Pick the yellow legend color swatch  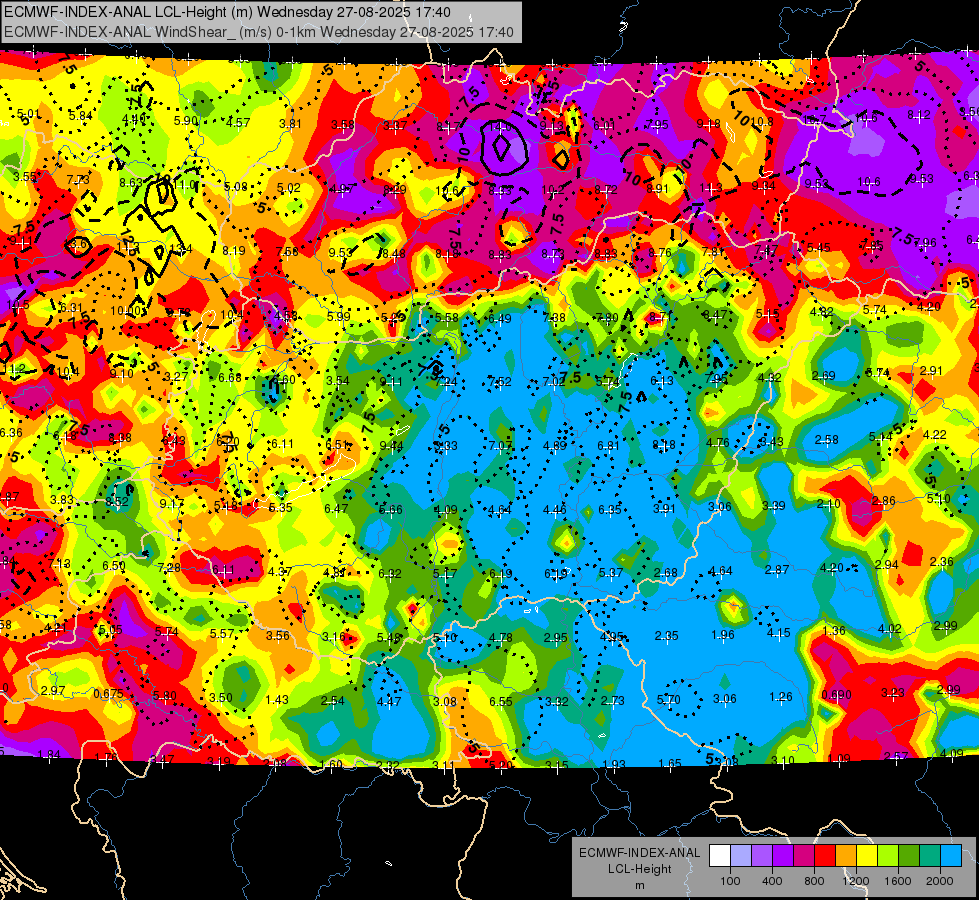tap(867, 856)
